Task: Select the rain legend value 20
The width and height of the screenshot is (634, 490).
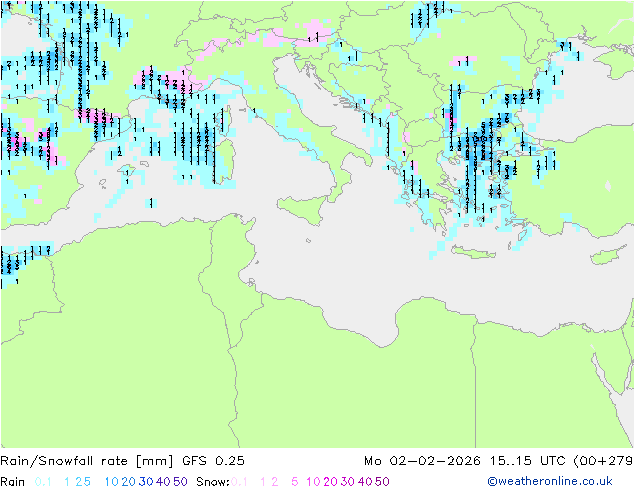Action: click(x=129, y=482)
